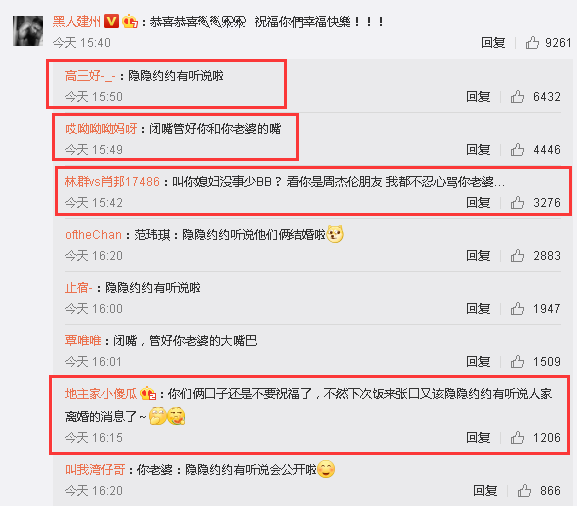Reply to 叫我湾仔哥 comment
Screen dimensions: 577x506
[x=485, y=491]
